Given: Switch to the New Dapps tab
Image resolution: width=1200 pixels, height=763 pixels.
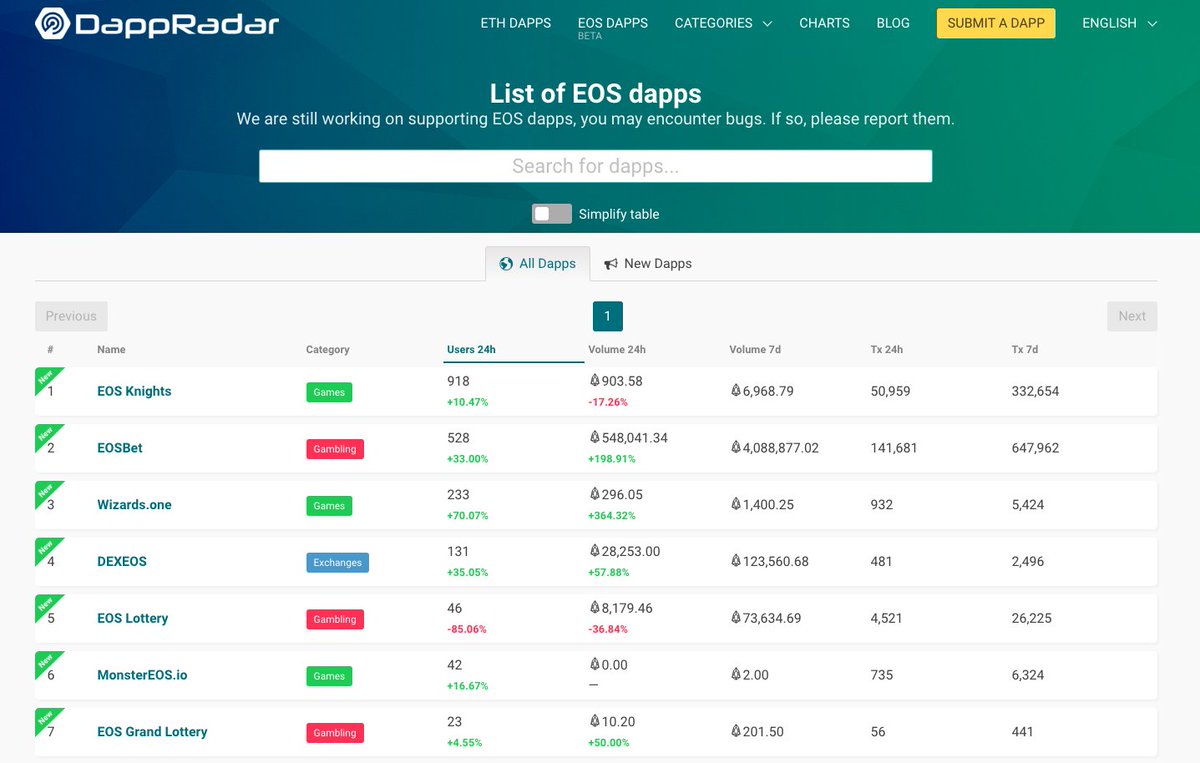Looking at the screenshot, I should 656,263.
